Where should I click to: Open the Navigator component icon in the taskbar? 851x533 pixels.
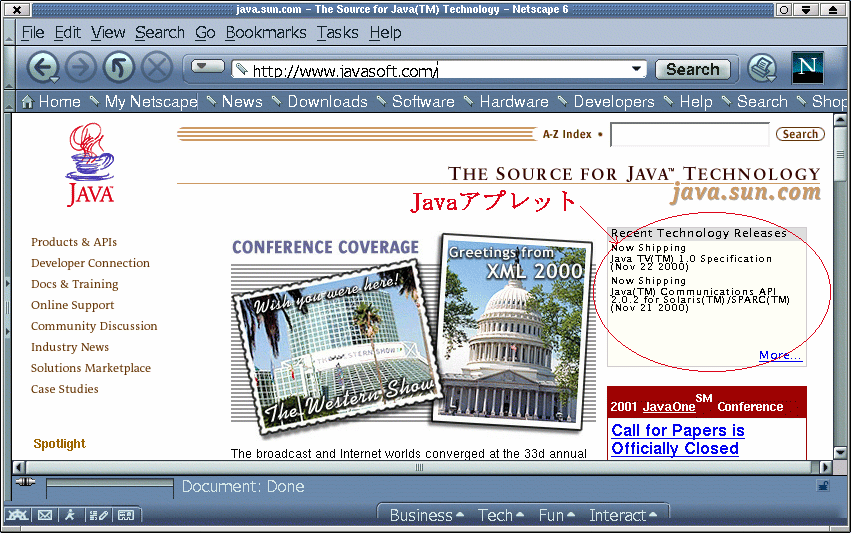click(16, 515)
